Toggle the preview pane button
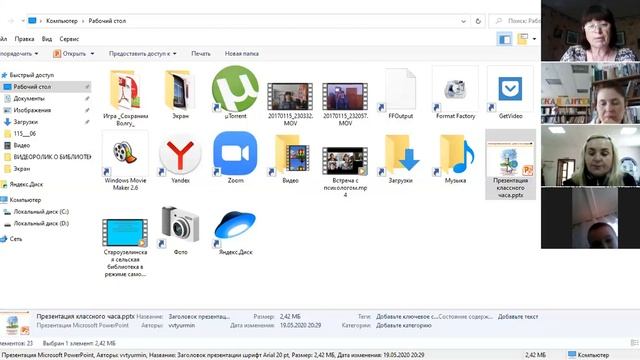Screen dimensions: 640x360 pyautogui.click(x=504, y=39)
